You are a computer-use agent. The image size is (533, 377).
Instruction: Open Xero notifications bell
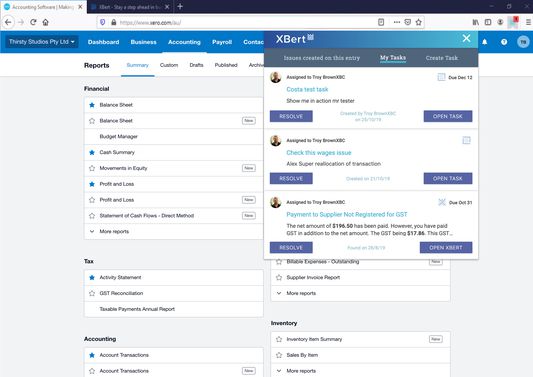[x=485, y=42]
